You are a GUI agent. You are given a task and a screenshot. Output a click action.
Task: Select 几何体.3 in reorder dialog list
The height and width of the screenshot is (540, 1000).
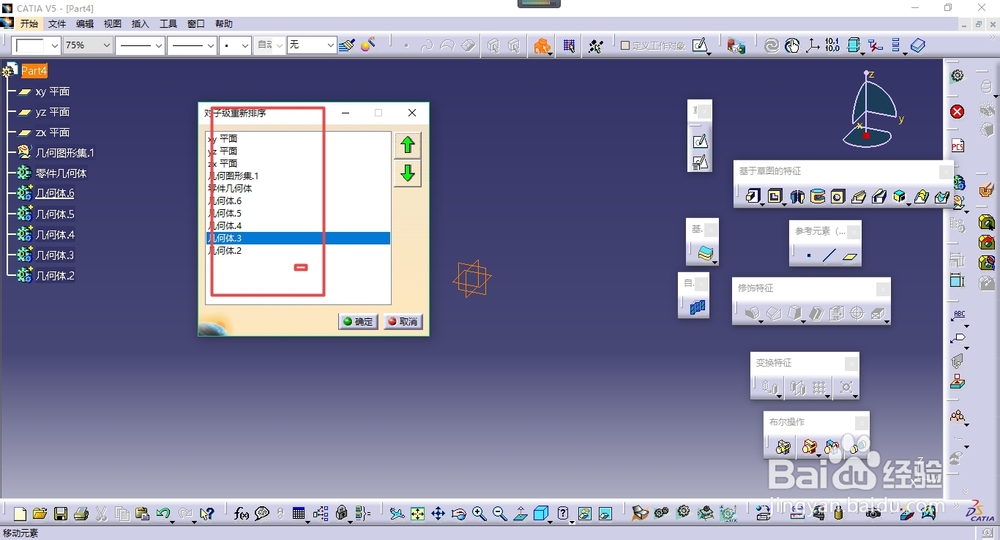point(298,238)
